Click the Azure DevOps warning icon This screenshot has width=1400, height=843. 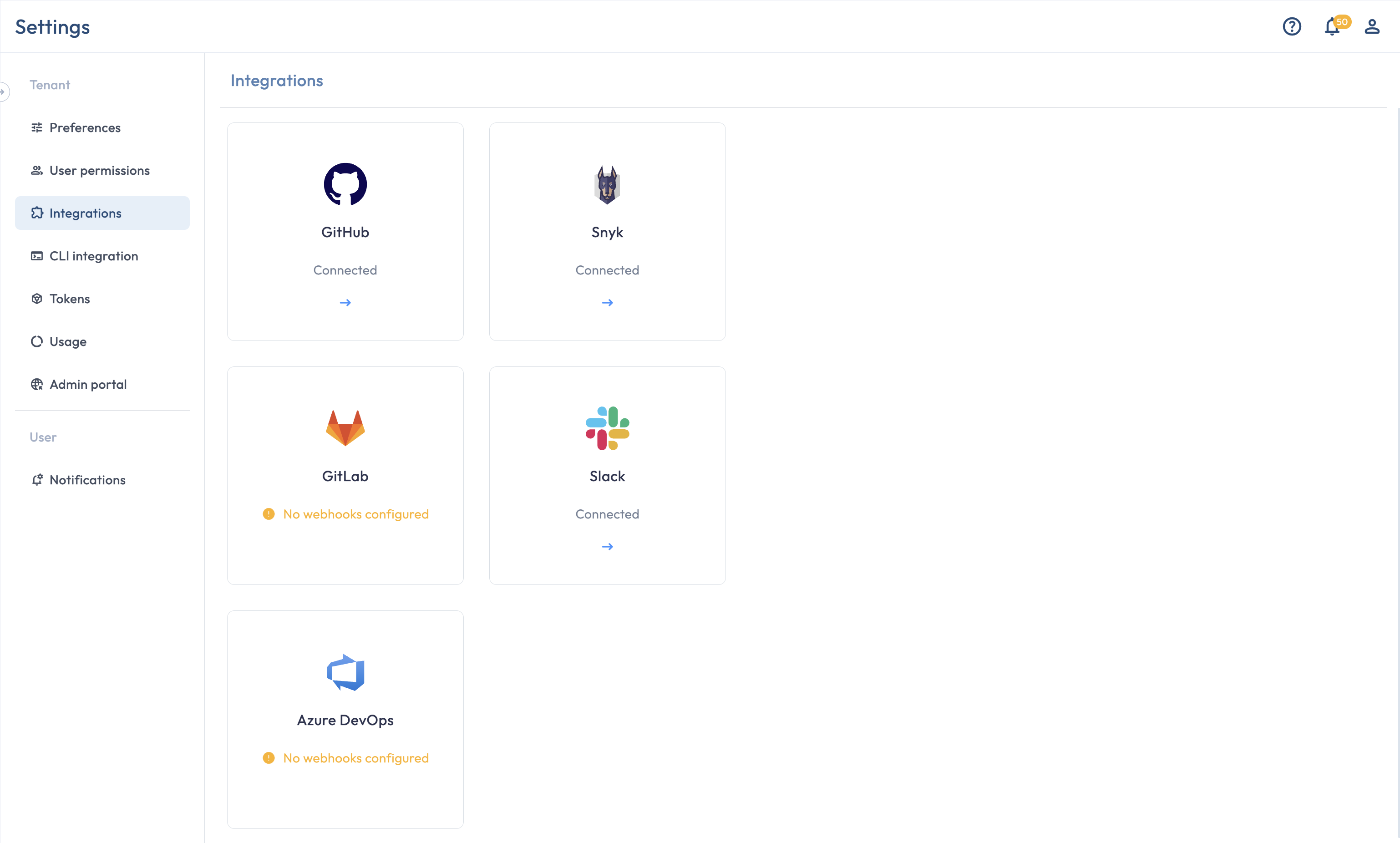[x=269, y=758]
